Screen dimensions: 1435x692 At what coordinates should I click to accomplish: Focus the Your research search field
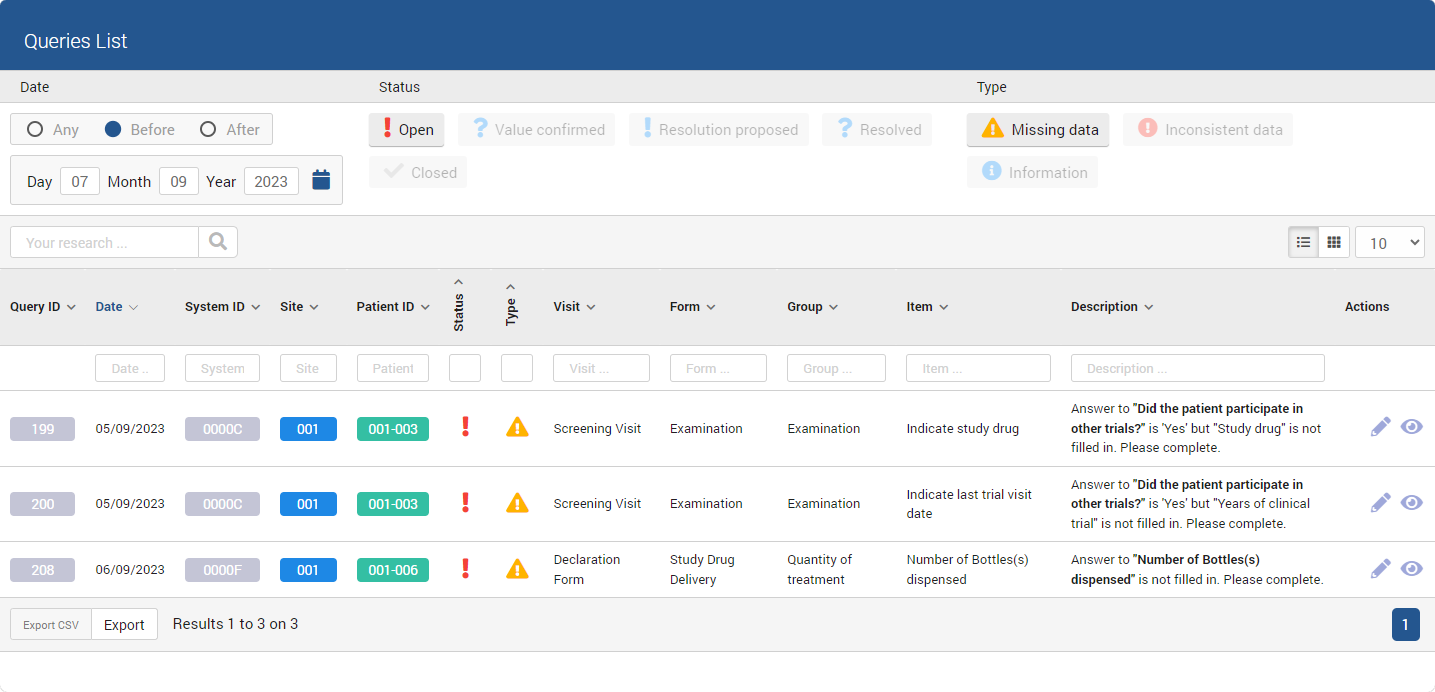coord(104,242)
